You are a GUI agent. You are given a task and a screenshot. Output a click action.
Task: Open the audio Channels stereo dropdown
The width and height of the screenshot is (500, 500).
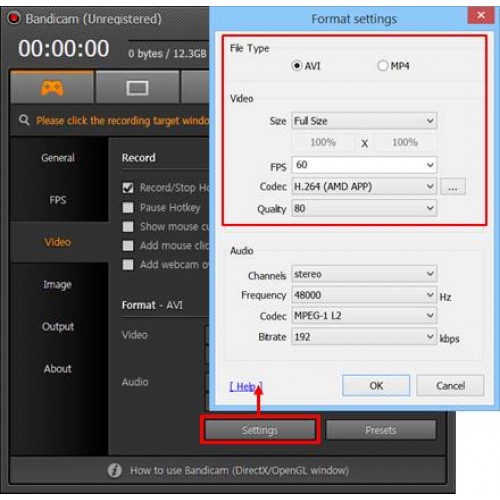364,274
